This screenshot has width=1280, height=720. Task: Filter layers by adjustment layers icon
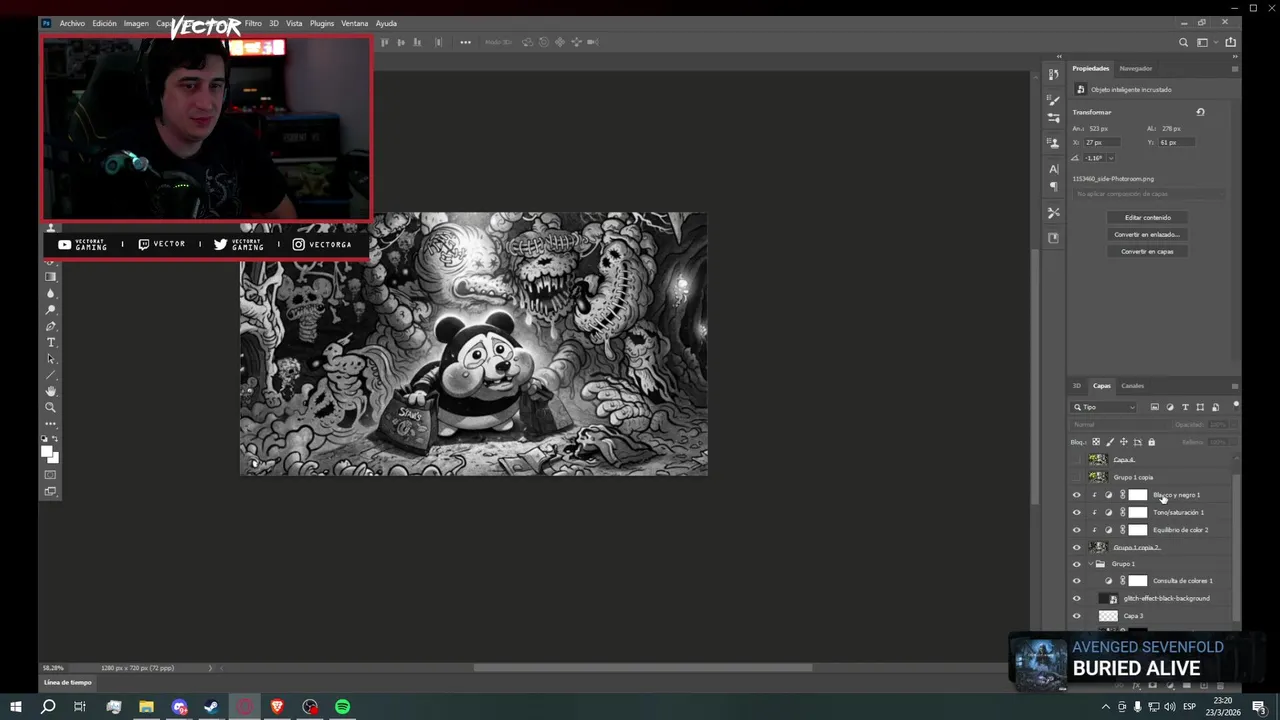pos(1170,407)
